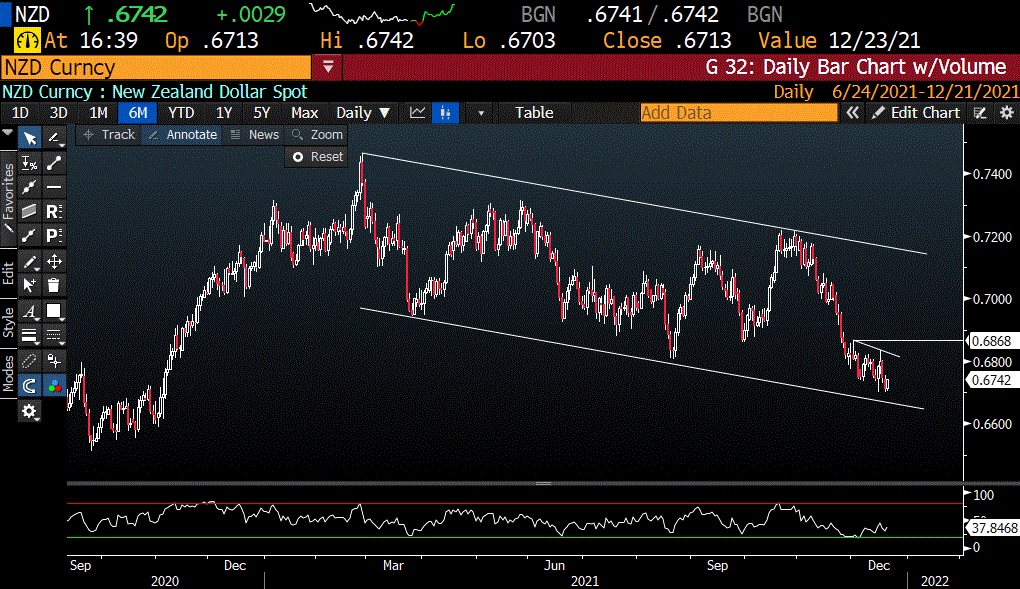Pick the trend line drawing tool
Screen dimensions: 1020x589
tap(54, 162)
